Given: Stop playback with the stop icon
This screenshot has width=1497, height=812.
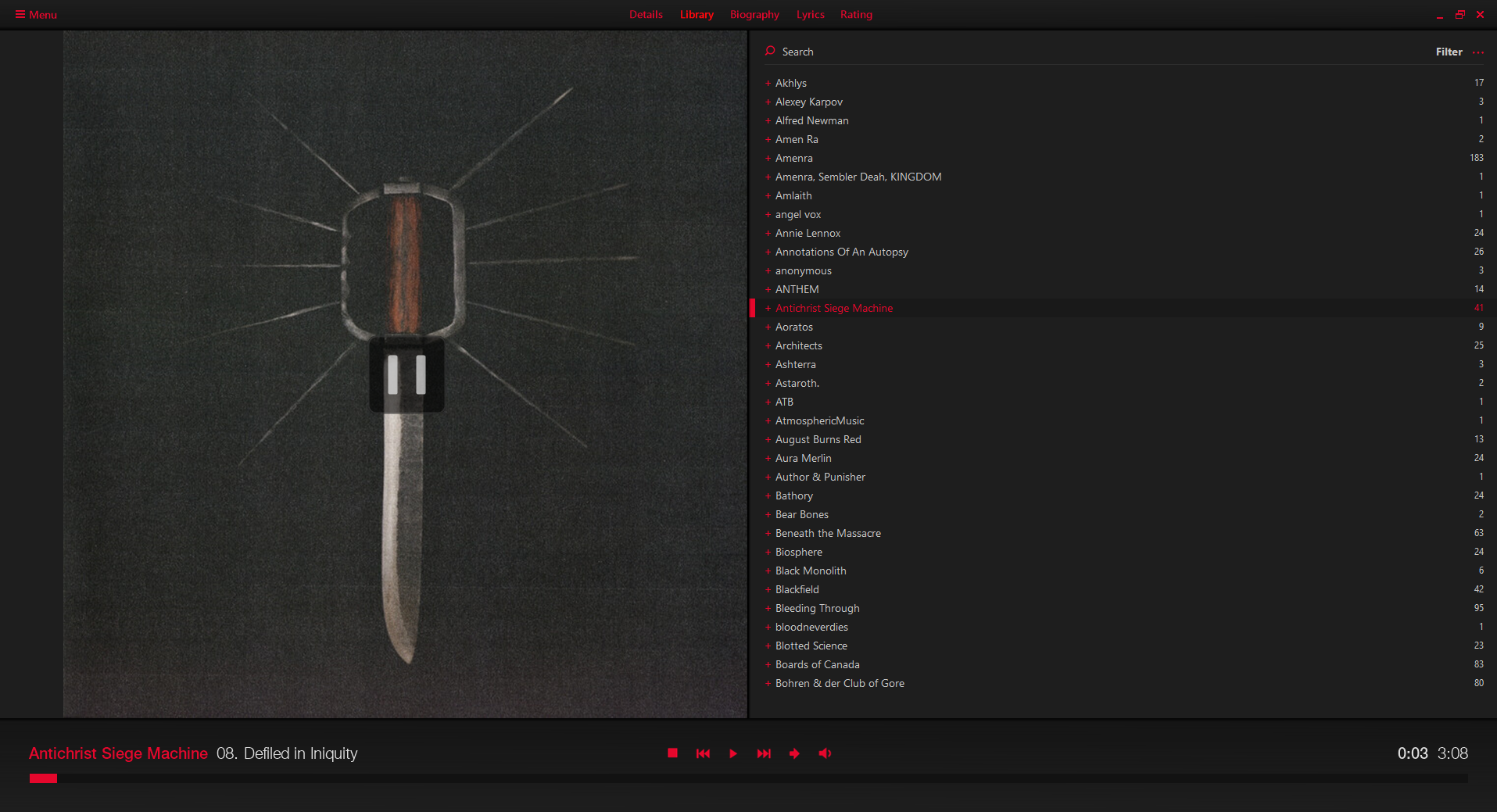Looking at the screenshot, I should 672,753.
